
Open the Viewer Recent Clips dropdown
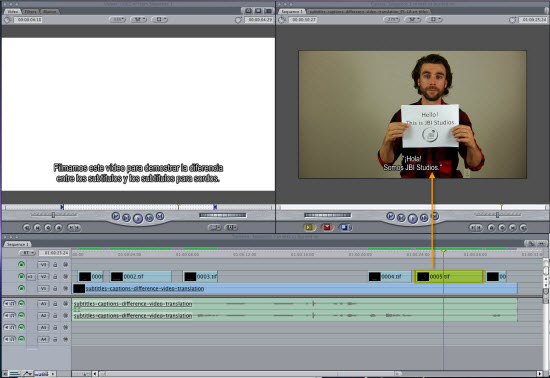(x=214, y=228)
